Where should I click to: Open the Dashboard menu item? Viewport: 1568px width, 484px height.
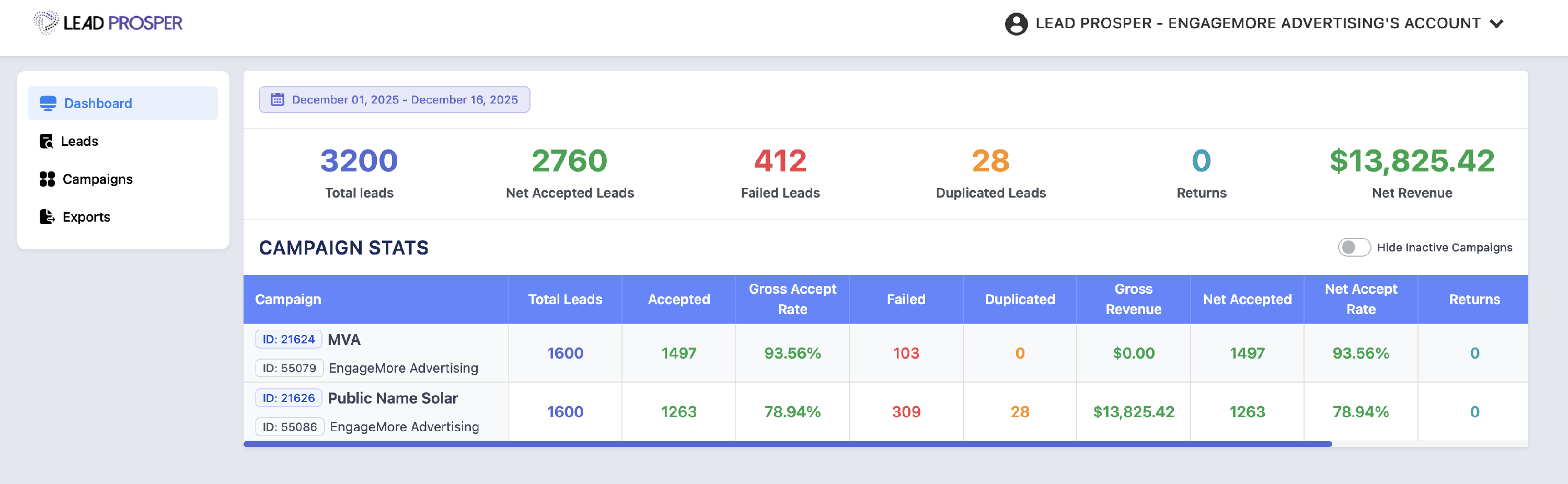[x=123, y=103]
